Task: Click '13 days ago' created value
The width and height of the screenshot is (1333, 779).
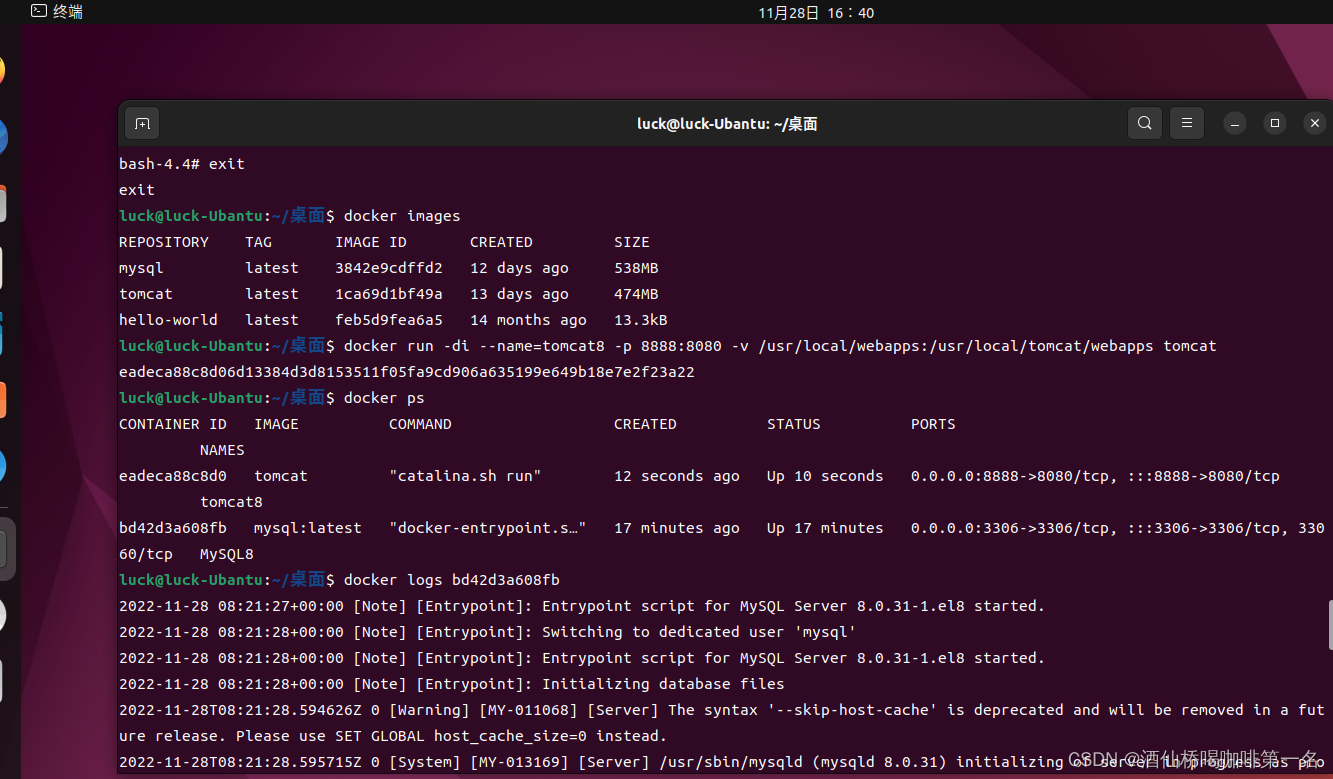Action: coord(519,294)
